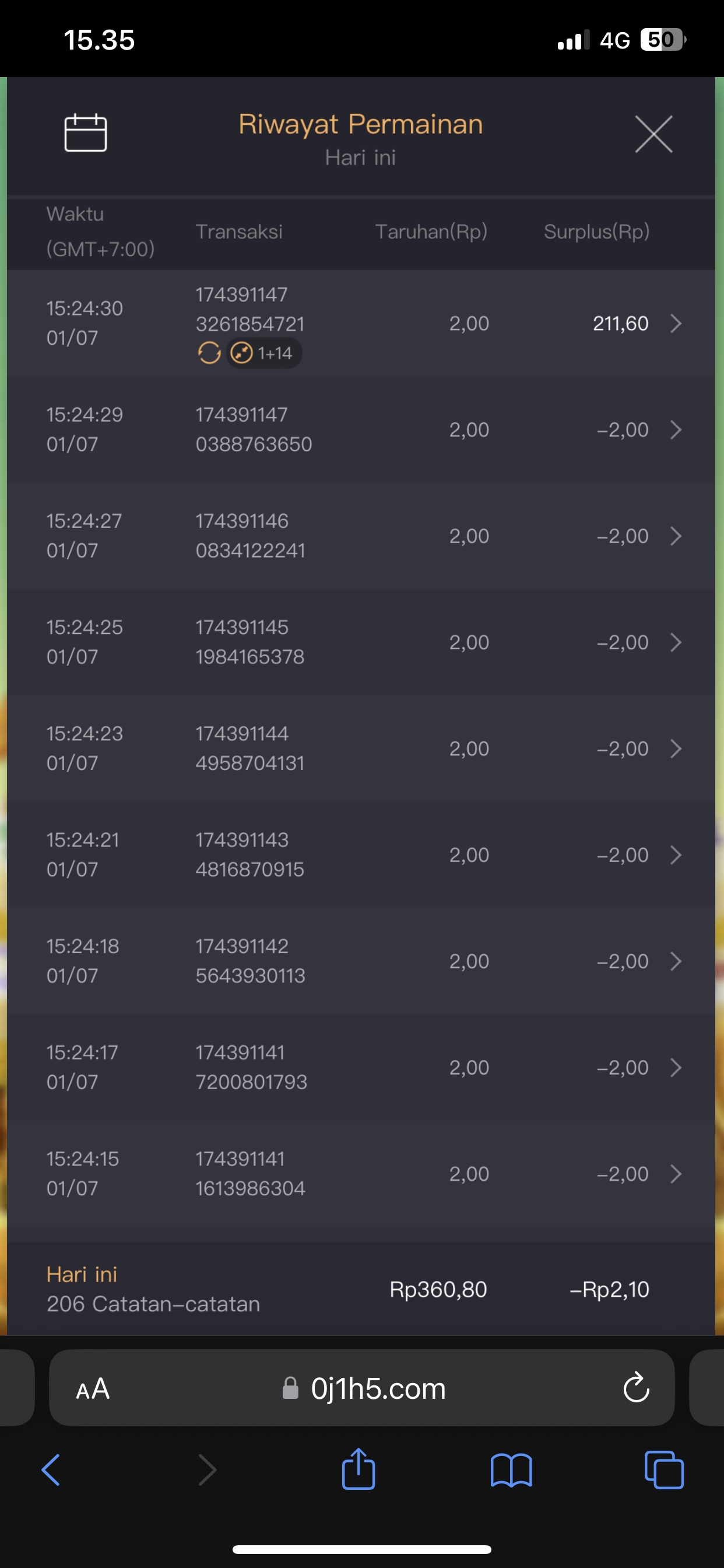Tap the free spin refresh icon
The image size is (724, 1568).
tap(209, 353)
